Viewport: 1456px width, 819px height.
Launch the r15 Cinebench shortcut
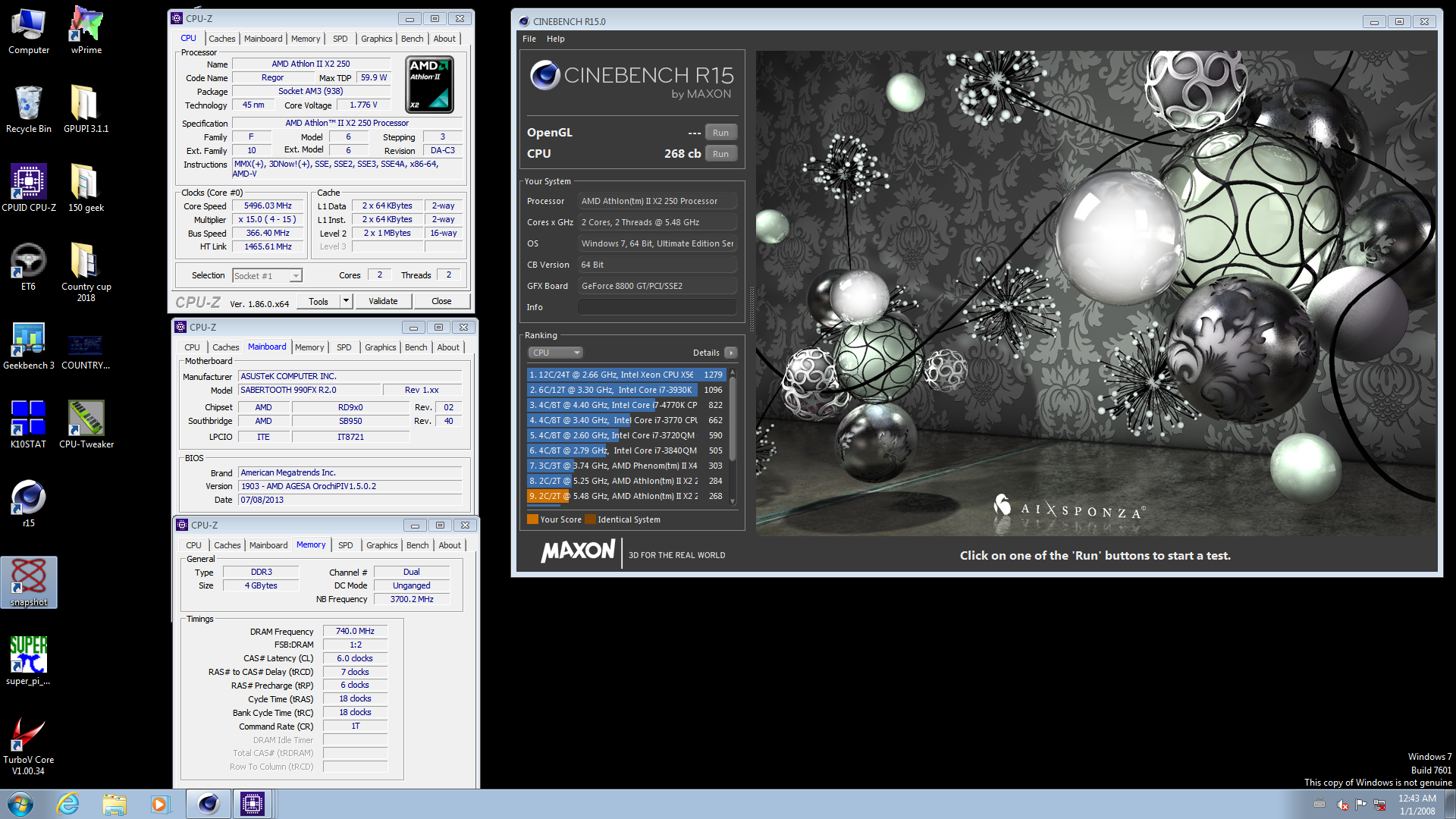[x=29, y=504]
